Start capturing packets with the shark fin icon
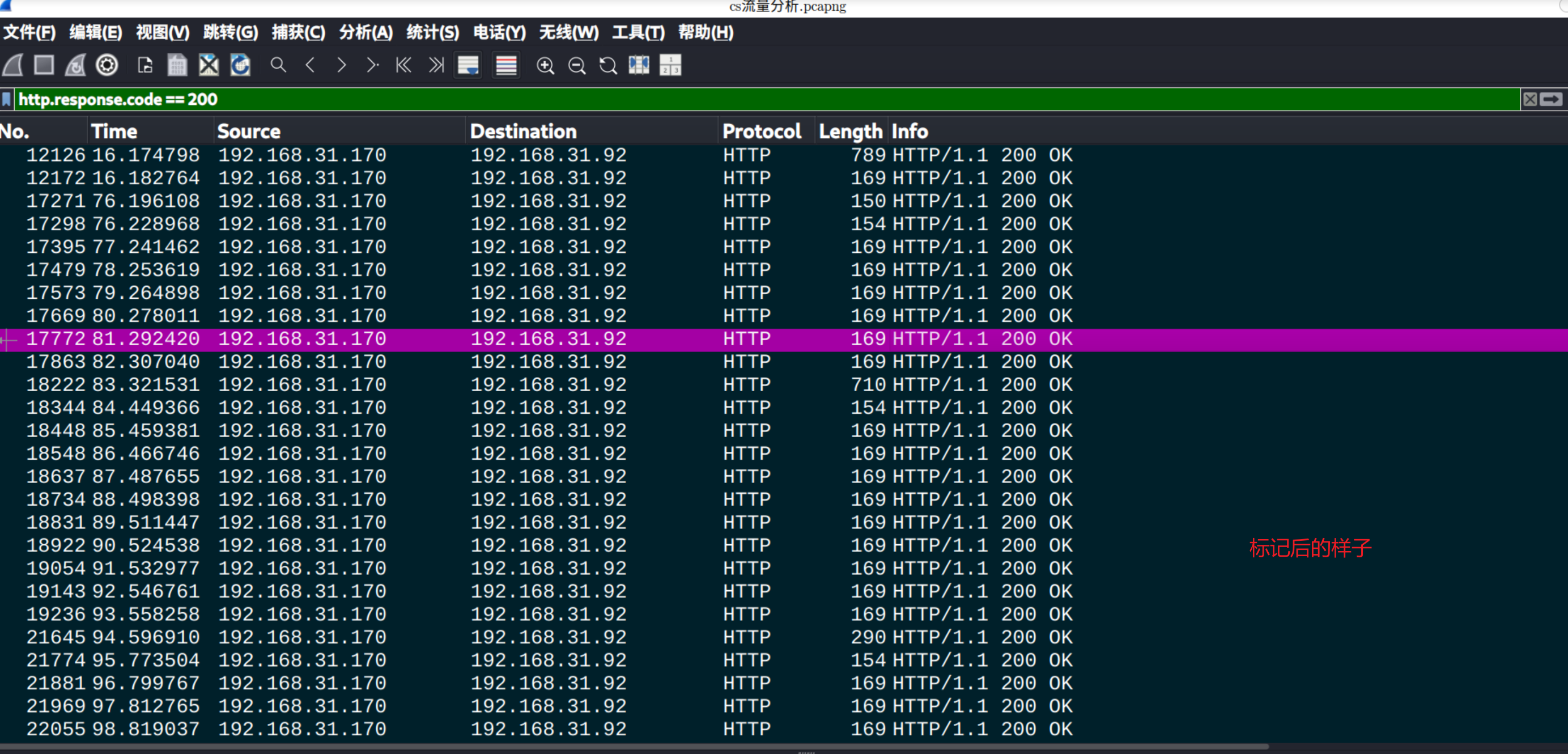Image resolution: width=1568 pixels, height=754 pixels. point(14,65)
